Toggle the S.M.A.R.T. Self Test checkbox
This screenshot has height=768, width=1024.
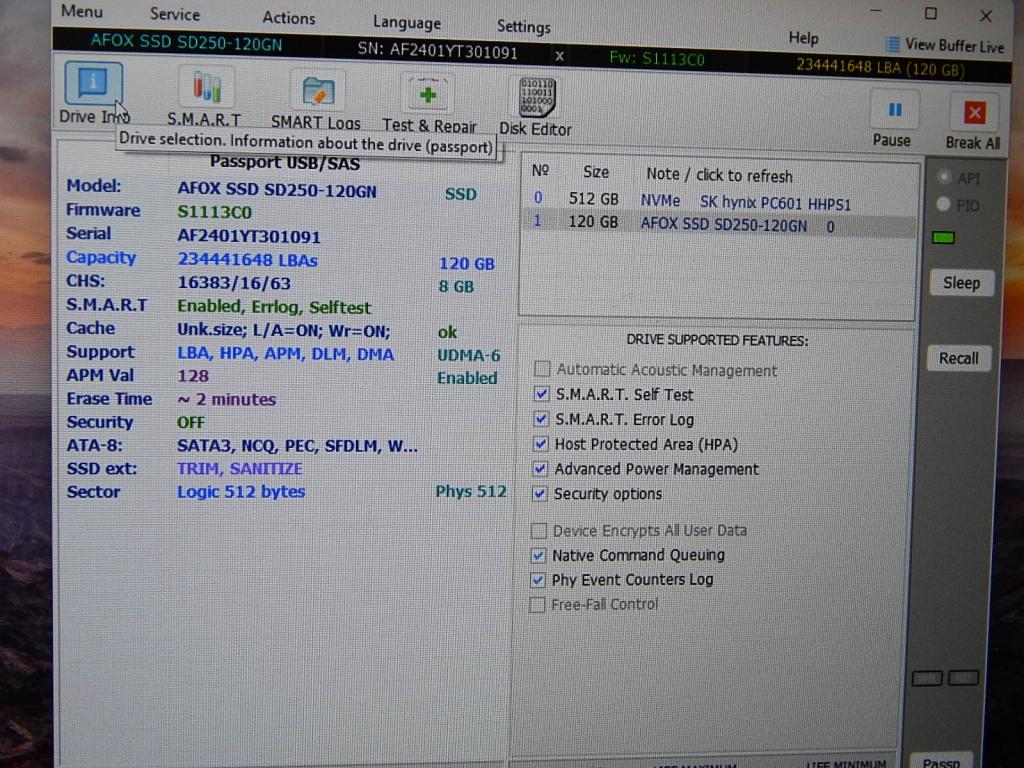[541, 394]
